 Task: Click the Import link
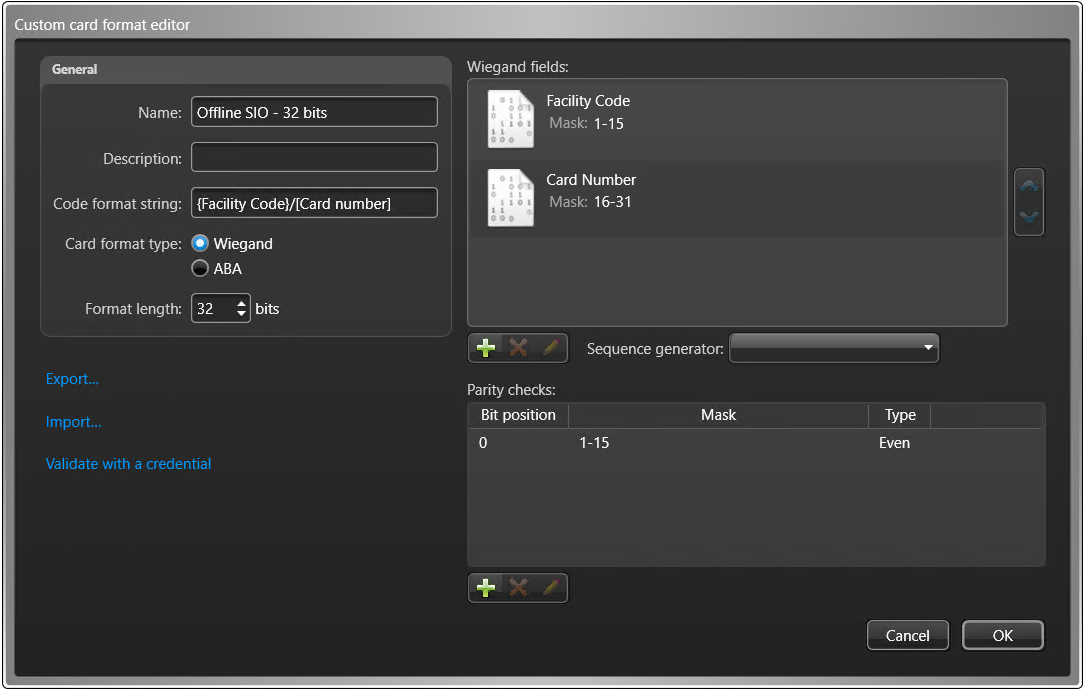coord(73,421)
